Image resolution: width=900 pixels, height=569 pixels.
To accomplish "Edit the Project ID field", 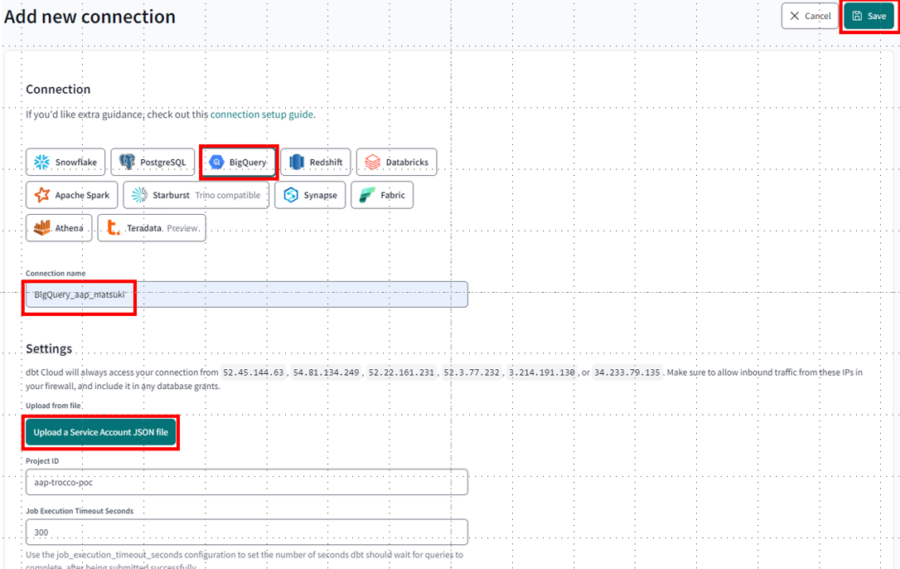I will [x=247, y=482].
